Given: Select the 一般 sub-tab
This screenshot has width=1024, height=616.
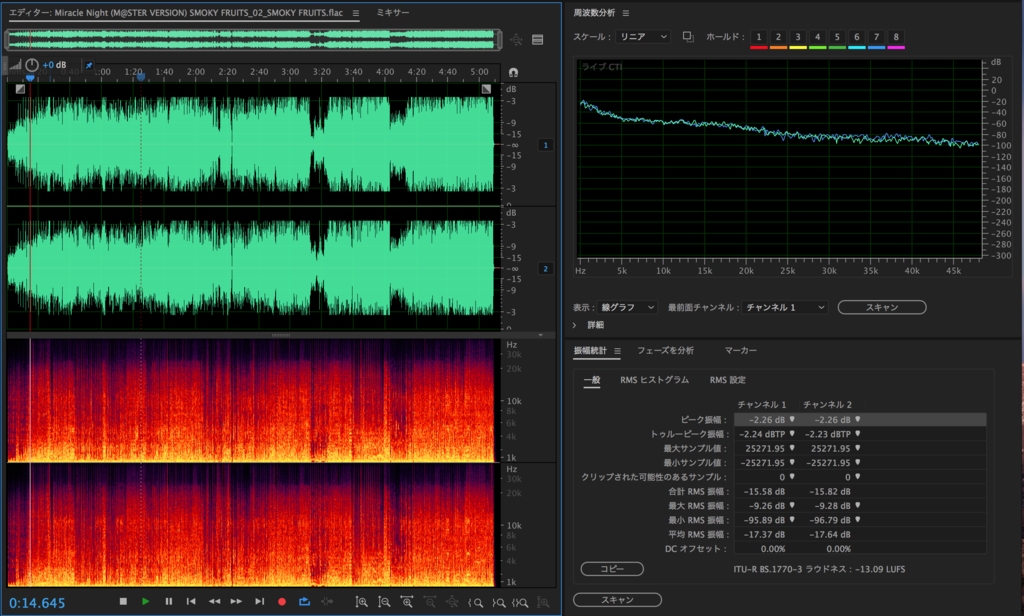Looking at the screenshot, I should point(592,380).
